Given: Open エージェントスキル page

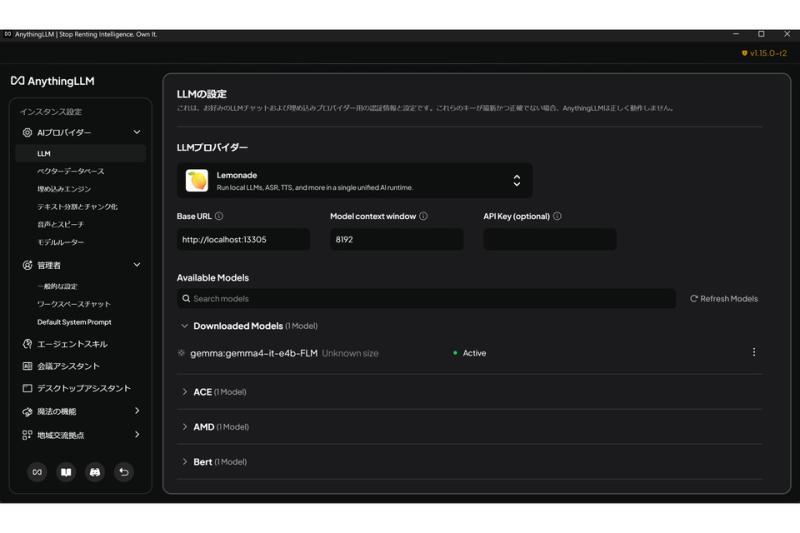Looking at the screenshot, I should tap(72, 344).
